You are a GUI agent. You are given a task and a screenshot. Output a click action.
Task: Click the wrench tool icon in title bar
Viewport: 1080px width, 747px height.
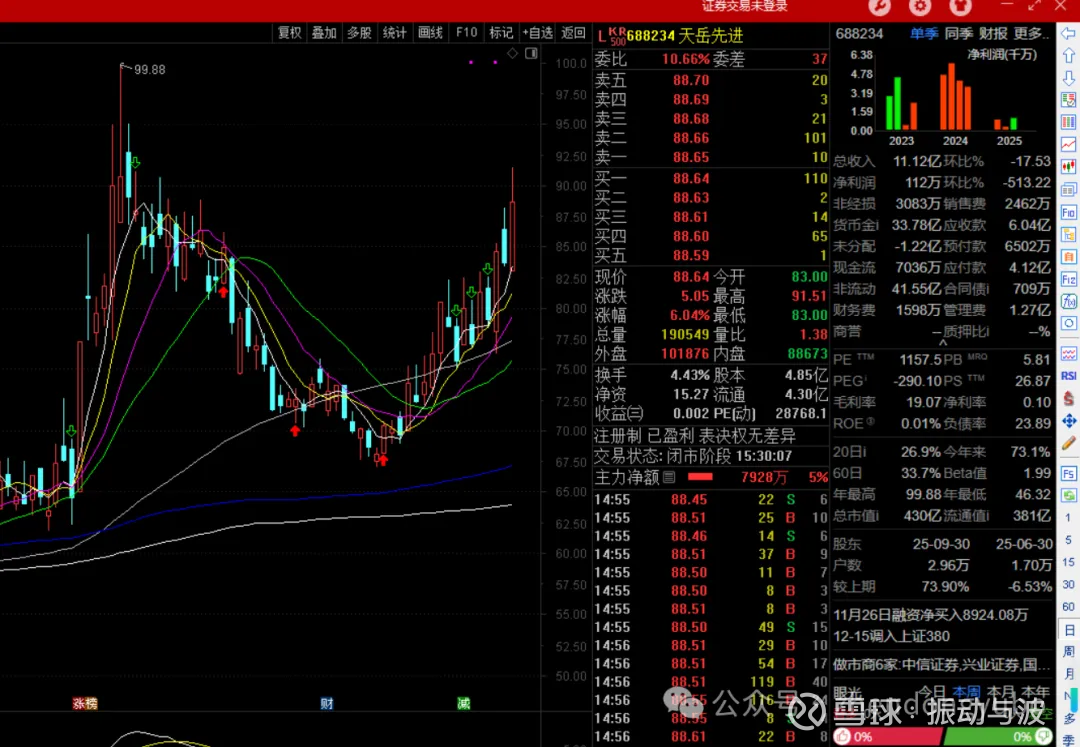(880, 7)
